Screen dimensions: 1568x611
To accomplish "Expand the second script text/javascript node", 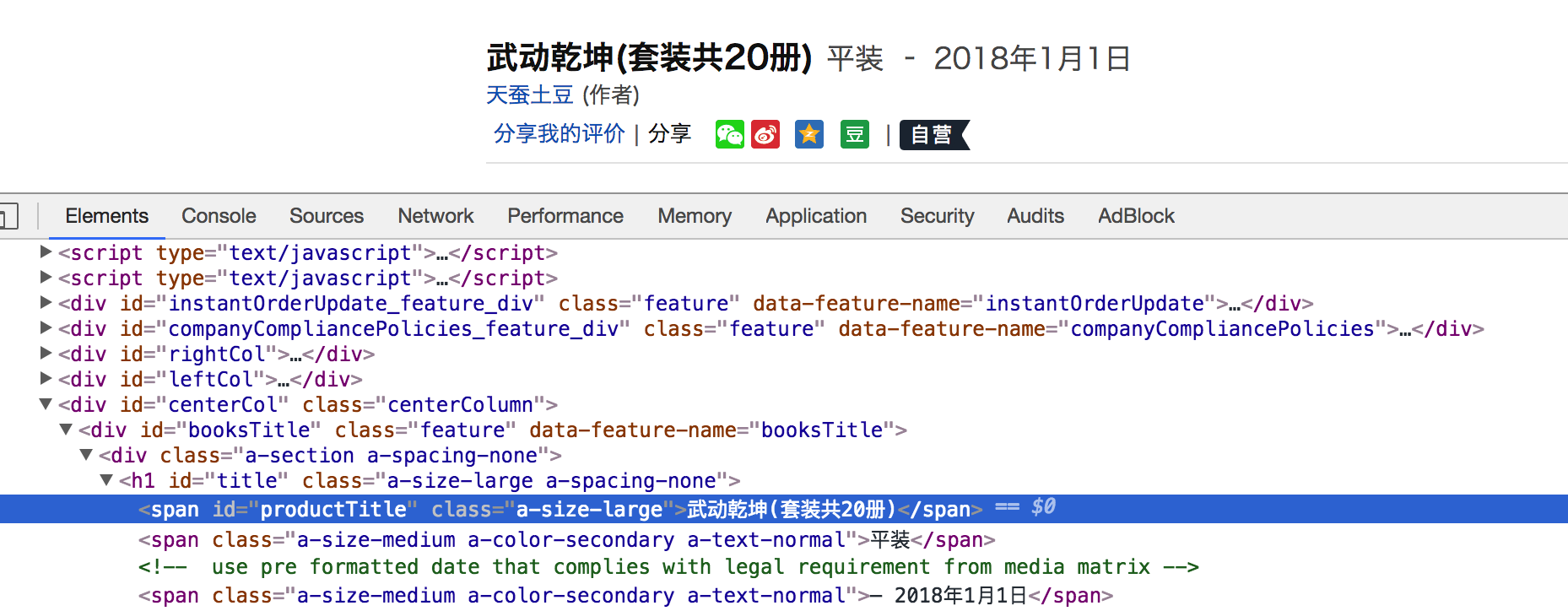I will pyautogui.click(x=46, y=277).
